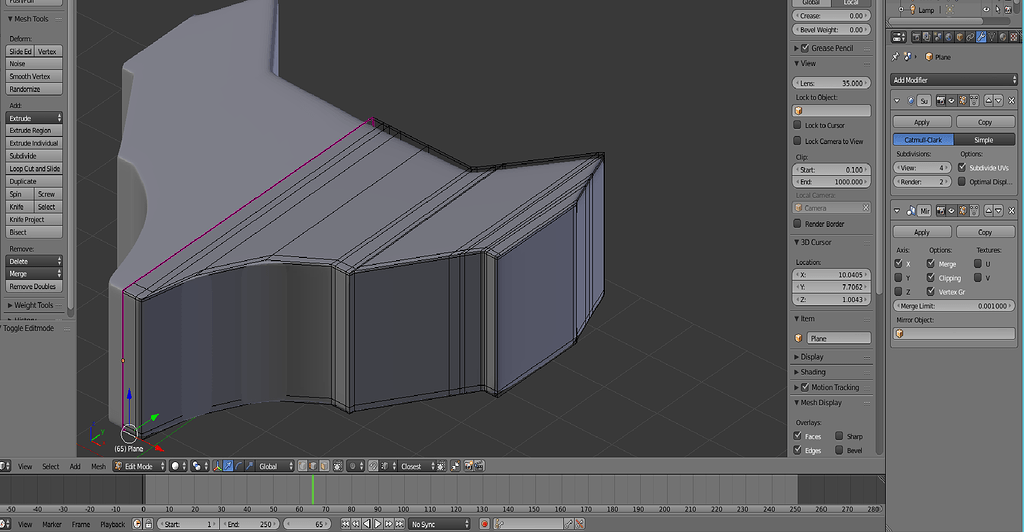Image resolution: width=1024 pixels, height=532 pixels.
Task: Open the Add menu in 3D view header
Action: coord(75,466)
